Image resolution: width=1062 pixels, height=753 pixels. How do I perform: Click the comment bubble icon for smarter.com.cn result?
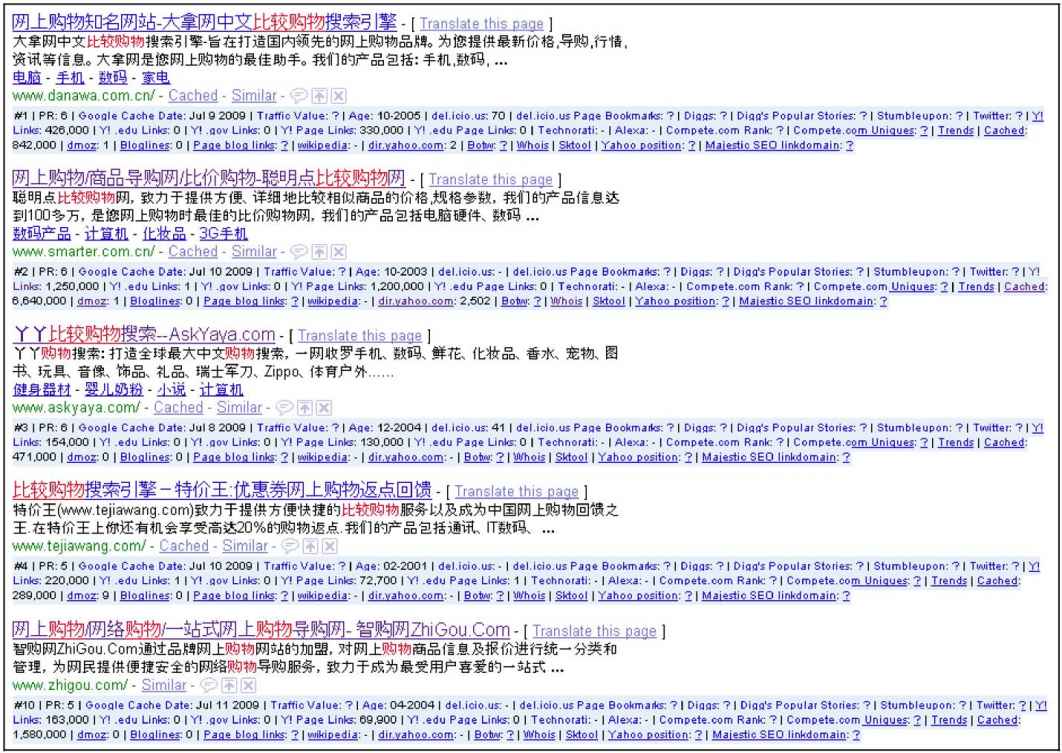coord(299,251)
